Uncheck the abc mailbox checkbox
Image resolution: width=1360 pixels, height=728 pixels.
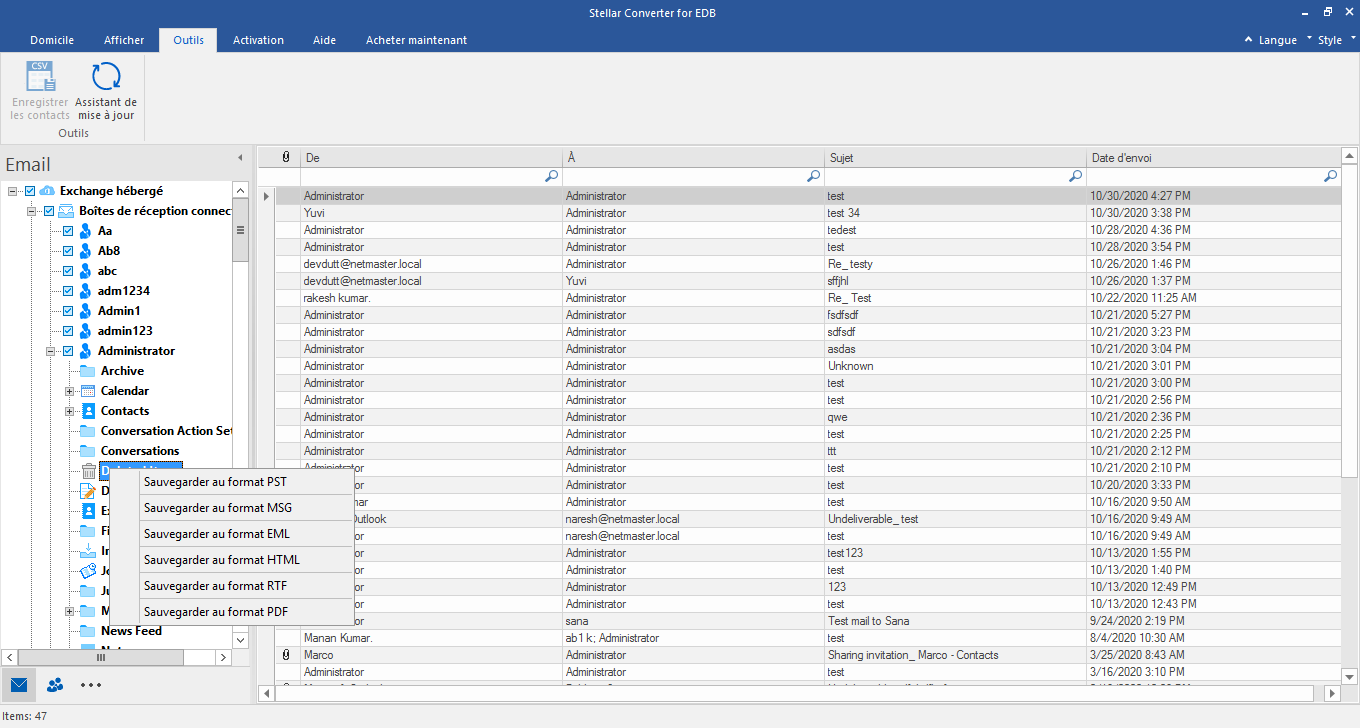(68, 271)
